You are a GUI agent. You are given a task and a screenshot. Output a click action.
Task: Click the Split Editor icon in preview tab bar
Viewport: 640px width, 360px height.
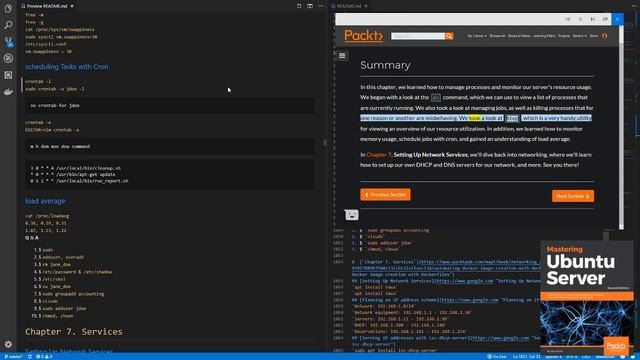(310, 6)
